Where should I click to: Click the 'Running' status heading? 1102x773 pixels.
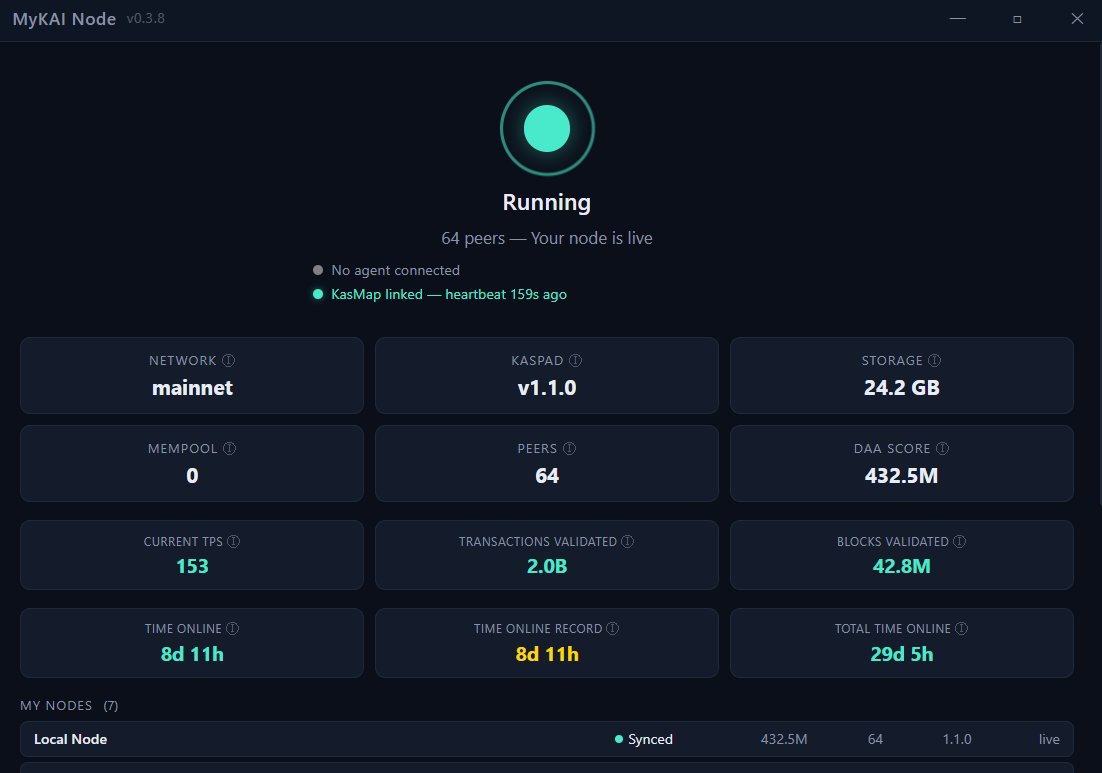pos(547,202)
